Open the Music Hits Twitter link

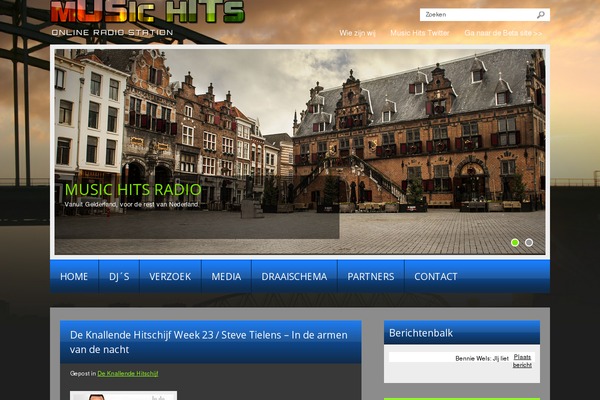pos(420,33)
